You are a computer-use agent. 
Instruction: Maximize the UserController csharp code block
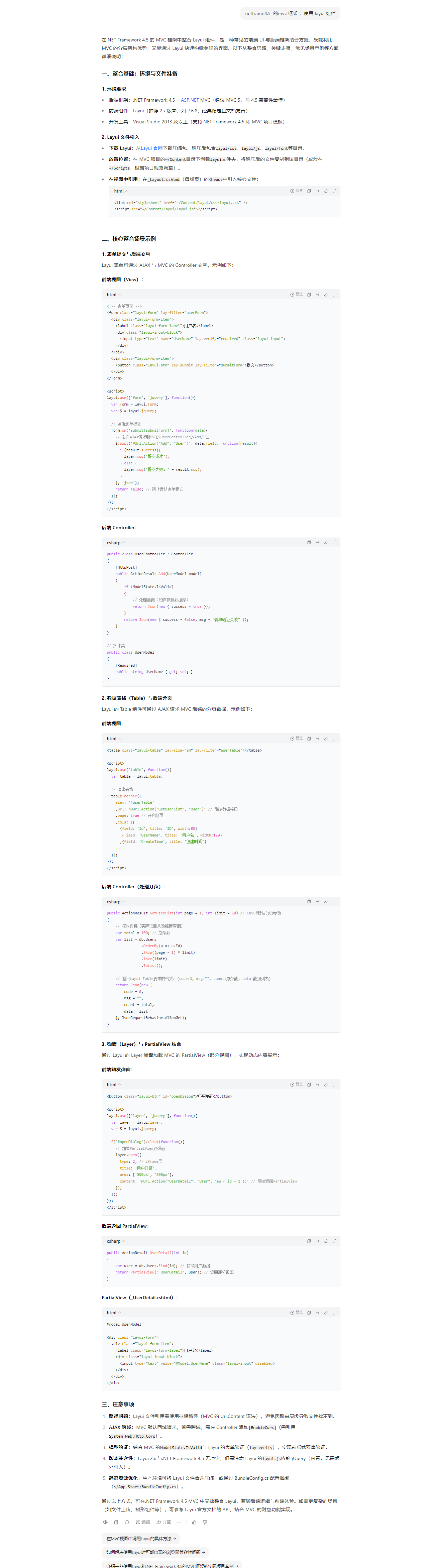tap(334, 542)
